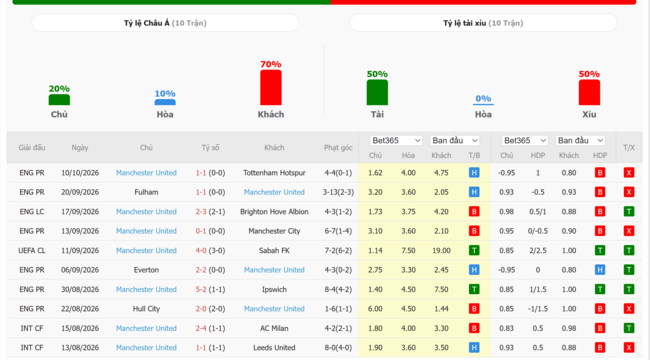Open Manchester United link in Tottenham Hotspur row
Image resolution: width=650 pixels, height=360 pixels.
(x=146, y=173)
